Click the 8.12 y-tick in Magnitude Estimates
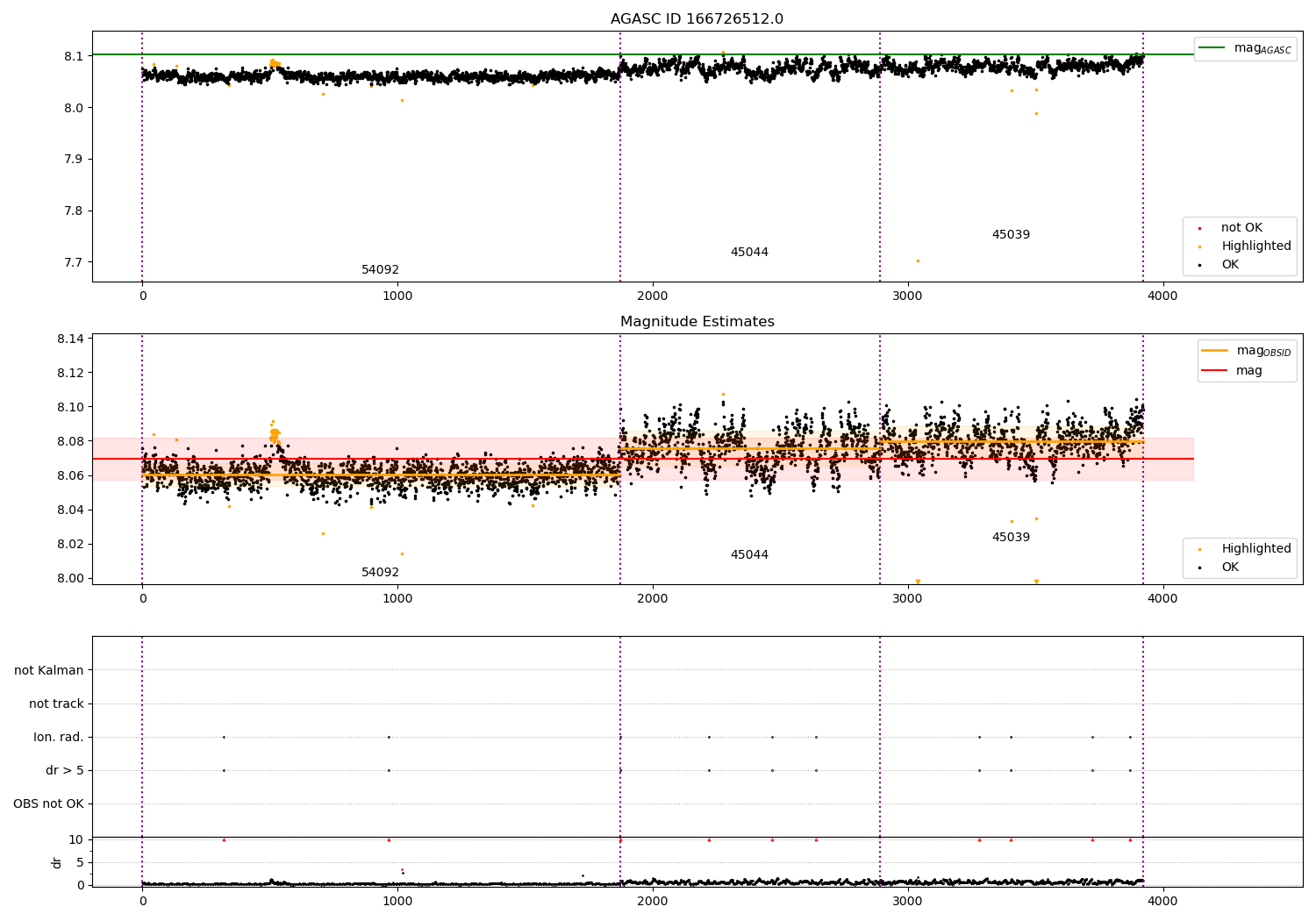The height and width of the screenshot is (921, 1316). pyautogui.click(x=70, y=374)
